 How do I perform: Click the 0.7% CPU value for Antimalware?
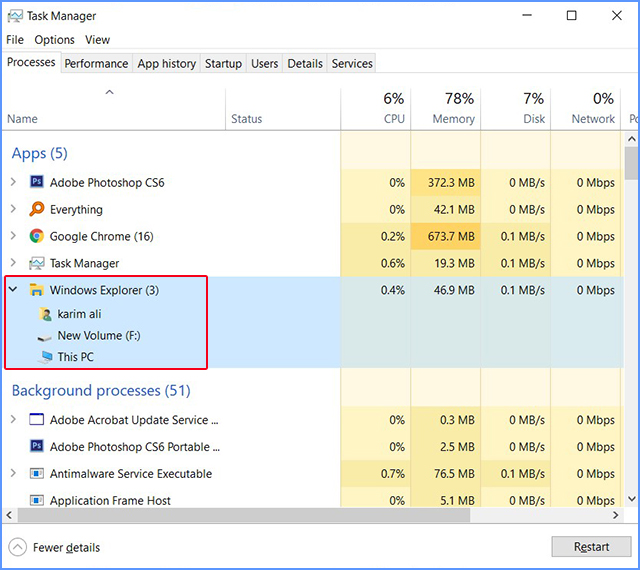(x=393, y=474)
